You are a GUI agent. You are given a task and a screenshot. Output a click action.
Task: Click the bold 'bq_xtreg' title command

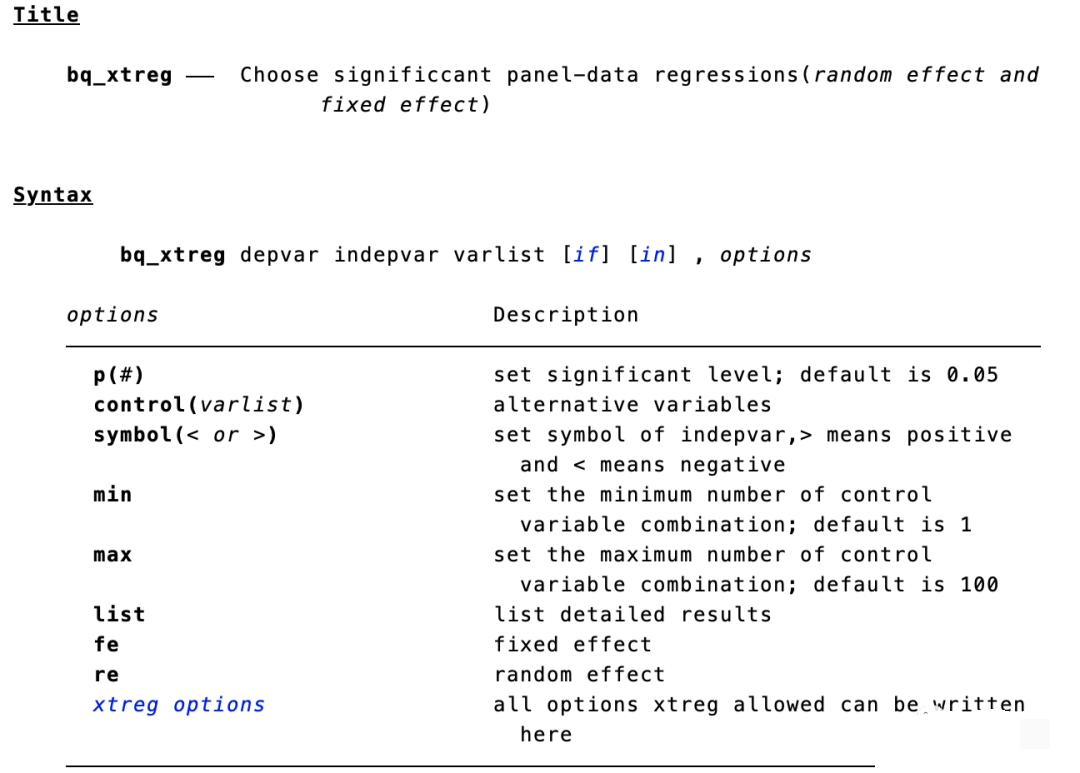coord(119,75)
